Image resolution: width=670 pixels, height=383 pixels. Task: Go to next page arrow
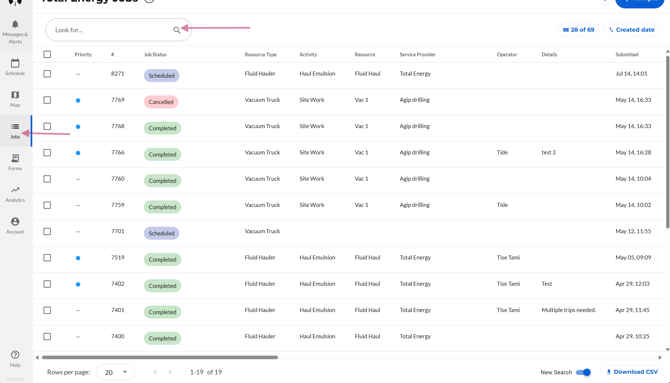pos(170,372)
